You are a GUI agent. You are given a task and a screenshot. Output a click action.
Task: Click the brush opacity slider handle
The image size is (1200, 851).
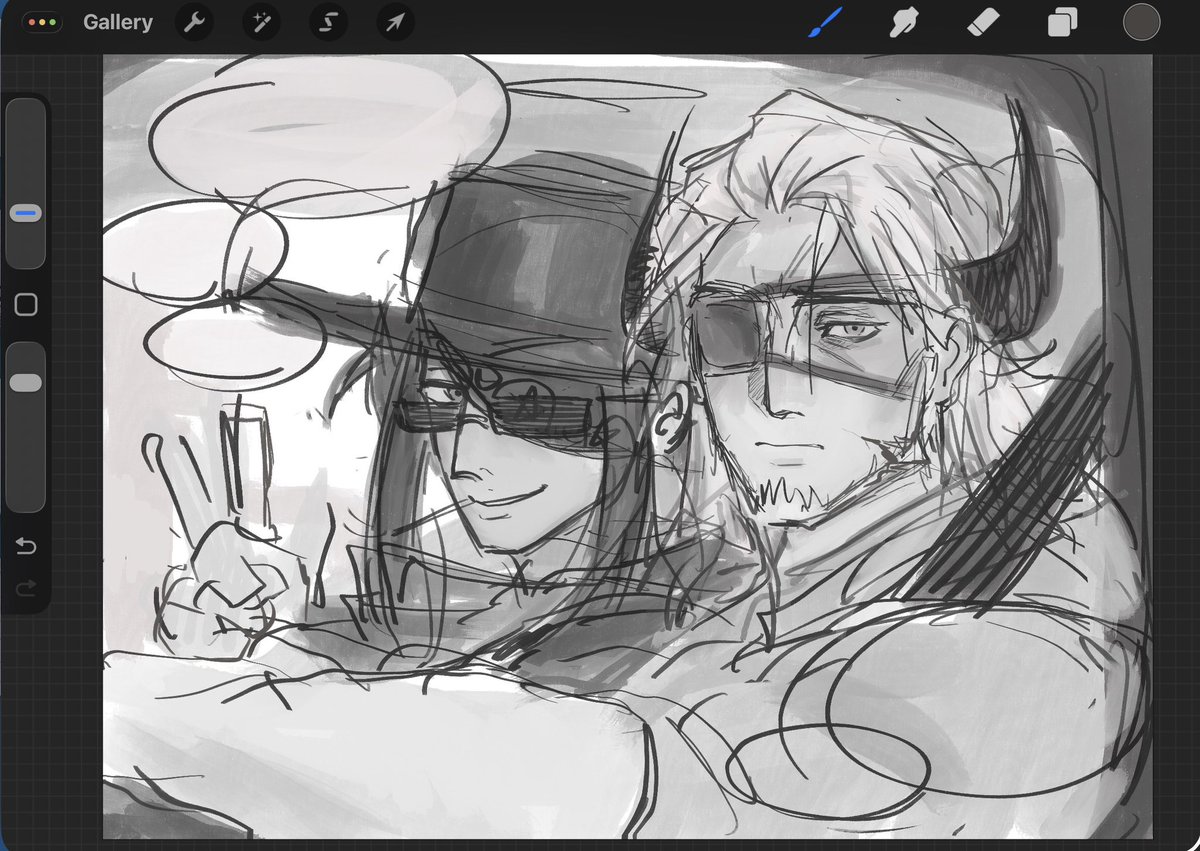(26, 383)
